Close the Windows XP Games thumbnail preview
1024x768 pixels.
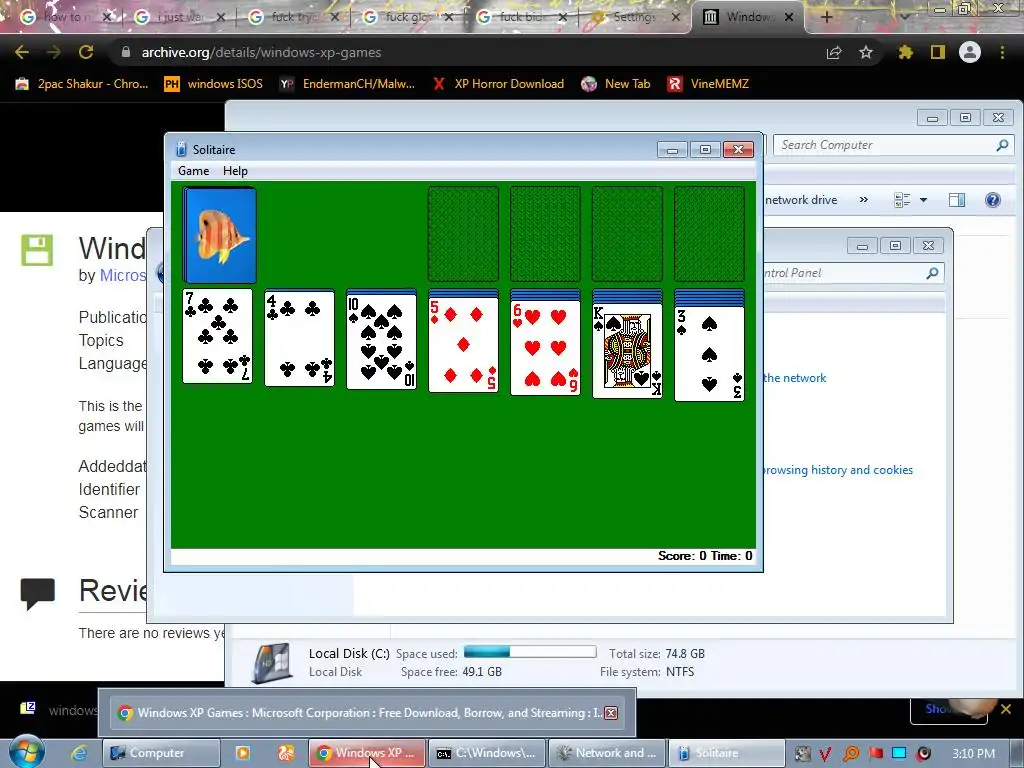pyautogui.click(x=611, y=712)
